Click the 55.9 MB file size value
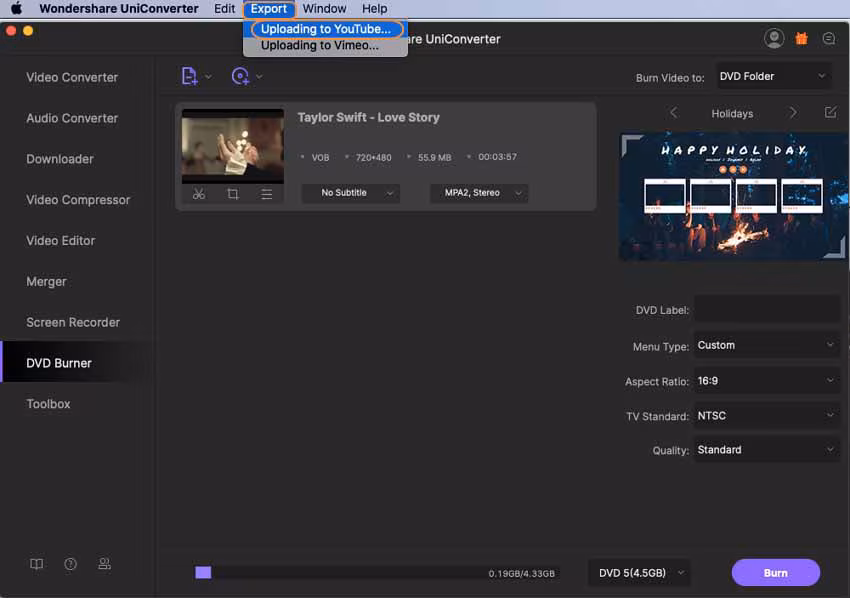 (434, 157)
